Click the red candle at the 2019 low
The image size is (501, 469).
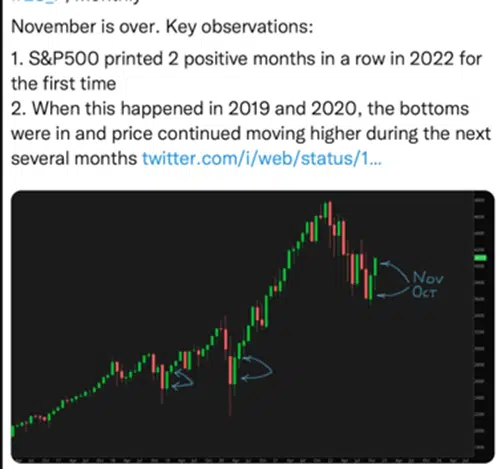[x=162, y=377]
